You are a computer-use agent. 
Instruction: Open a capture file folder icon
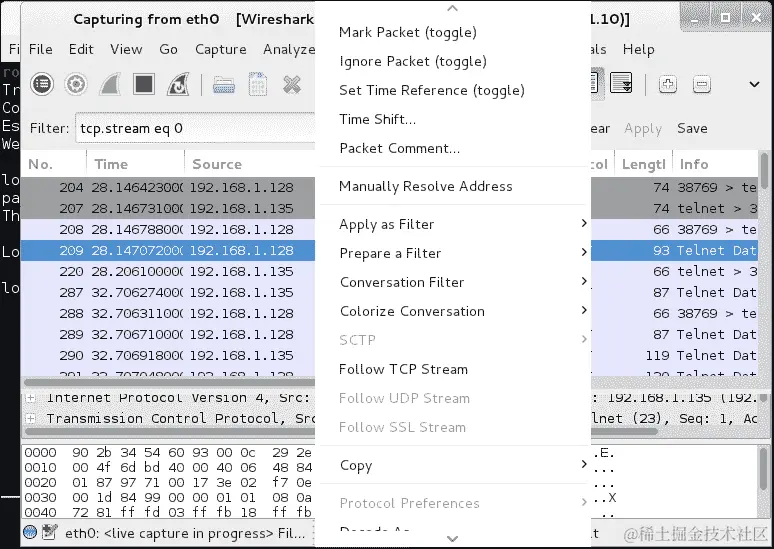click(224, 85)
